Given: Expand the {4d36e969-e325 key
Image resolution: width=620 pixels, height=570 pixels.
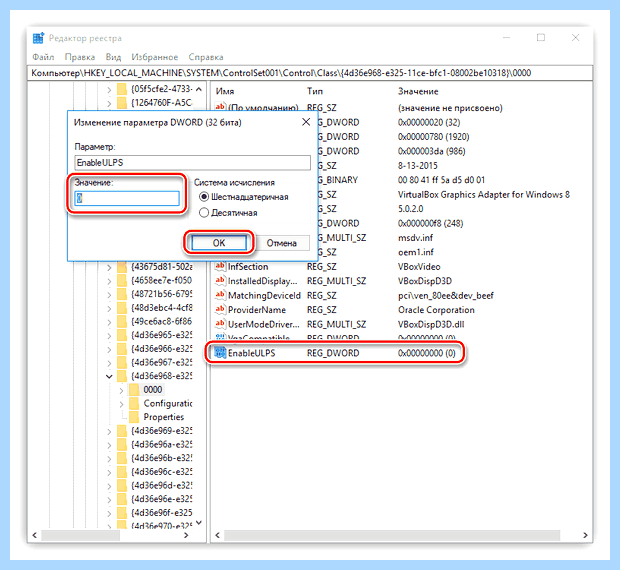Looking at the screenshot, I should 109,431.
